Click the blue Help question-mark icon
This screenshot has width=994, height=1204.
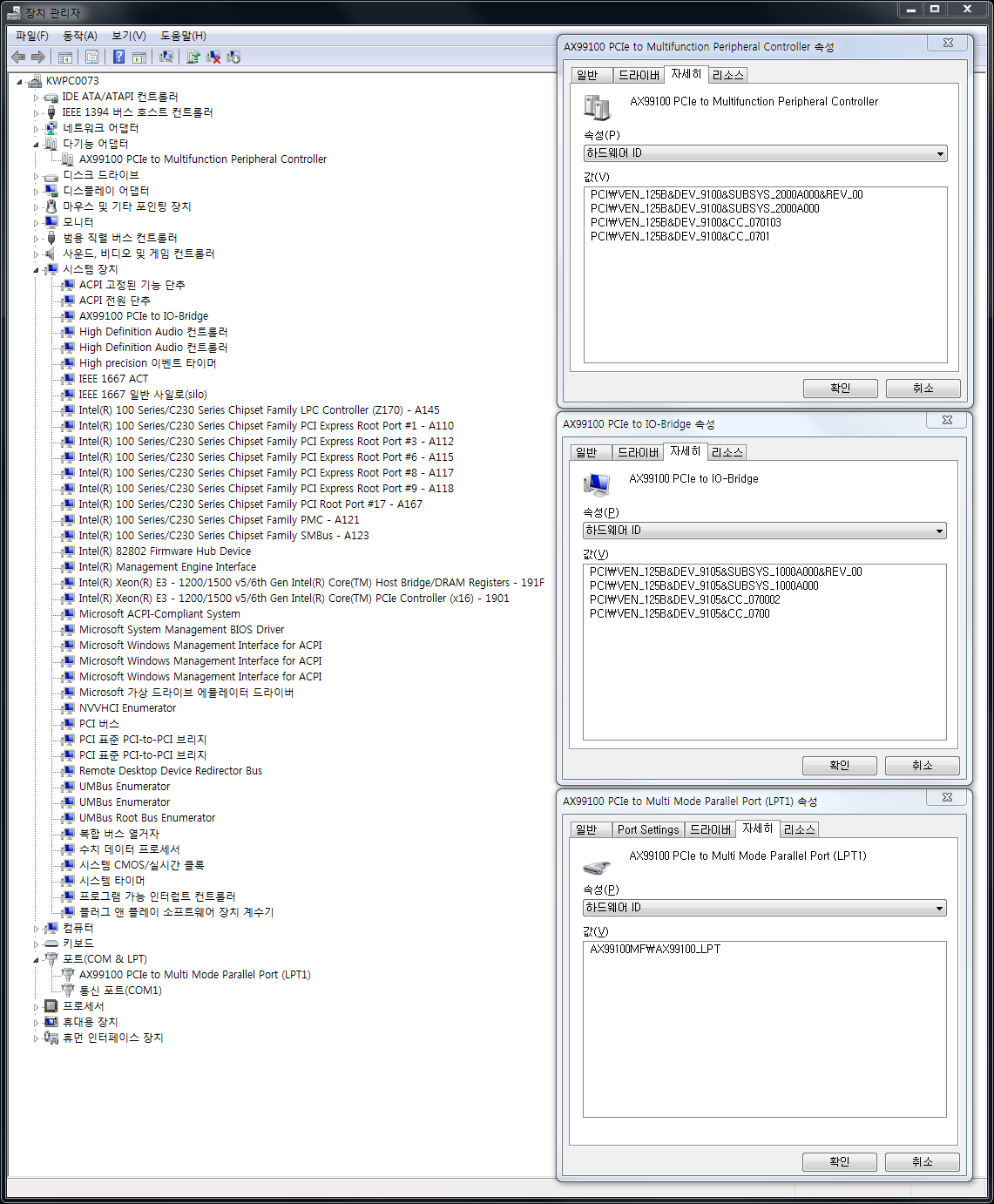click(x=118, y=57)
